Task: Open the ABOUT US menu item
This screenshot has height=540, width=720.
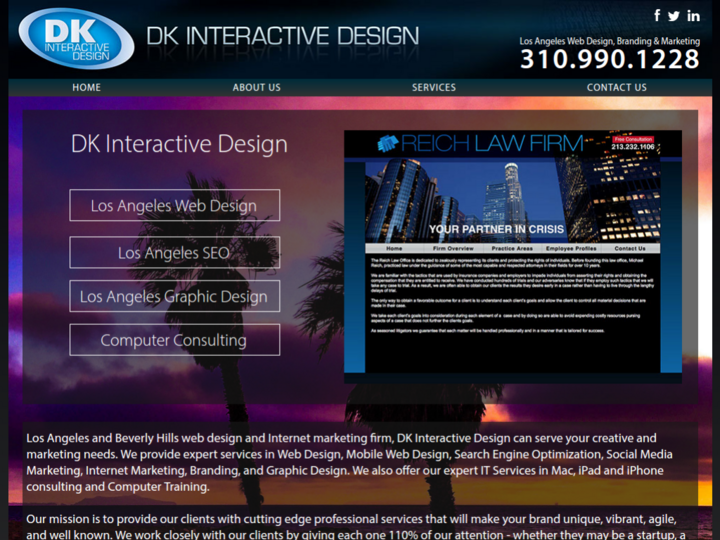Action: tap(256, 87)
